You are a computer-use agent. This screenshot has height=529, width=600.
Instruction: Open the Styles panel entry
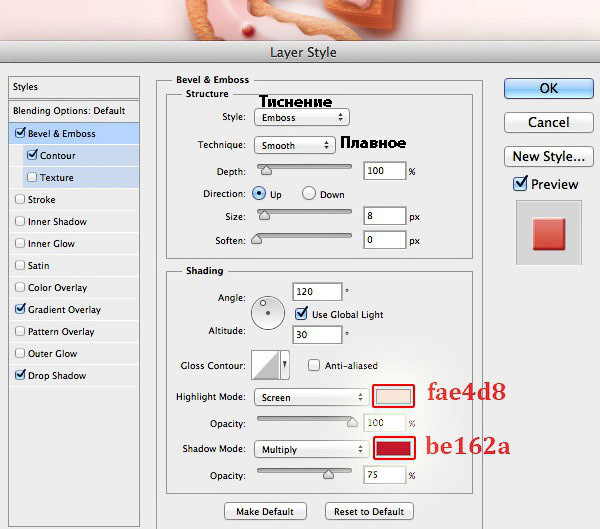74,87
